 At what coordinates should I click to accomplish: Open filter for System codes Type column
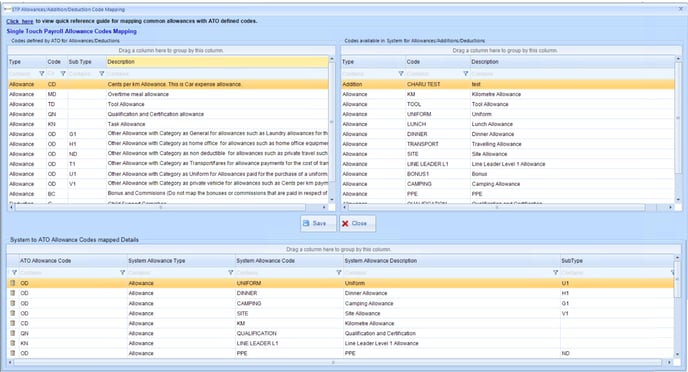coord(401,74)
